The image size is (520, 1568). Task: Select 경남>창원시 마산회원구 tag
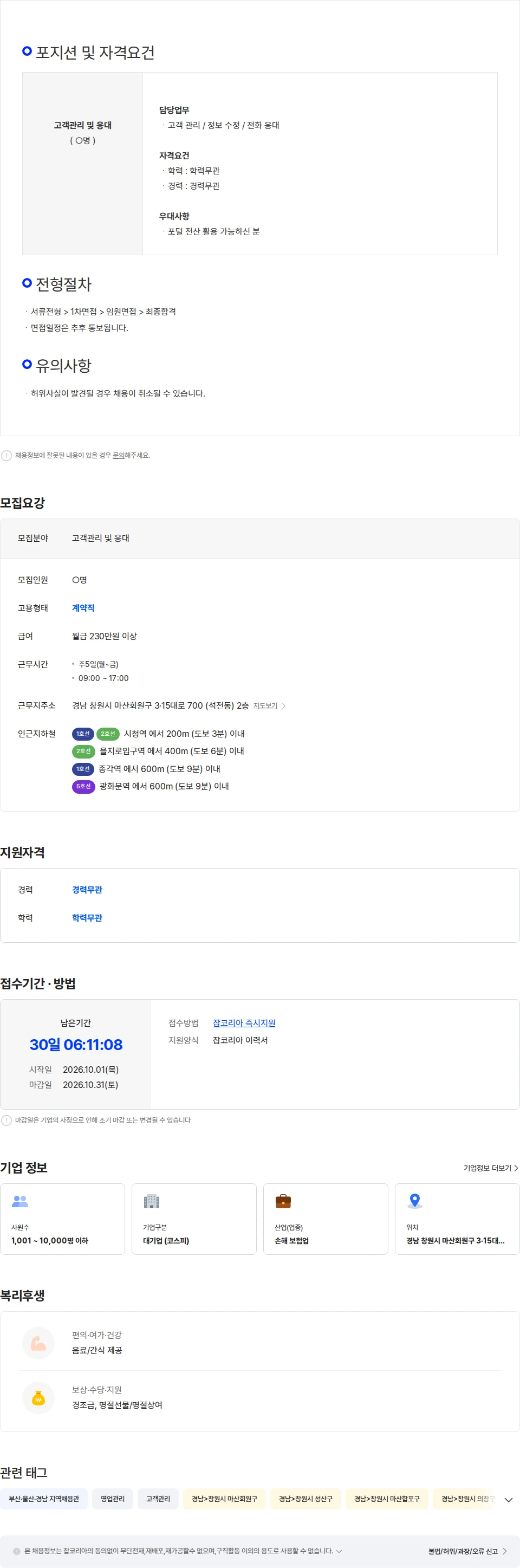coord(224,1499)
